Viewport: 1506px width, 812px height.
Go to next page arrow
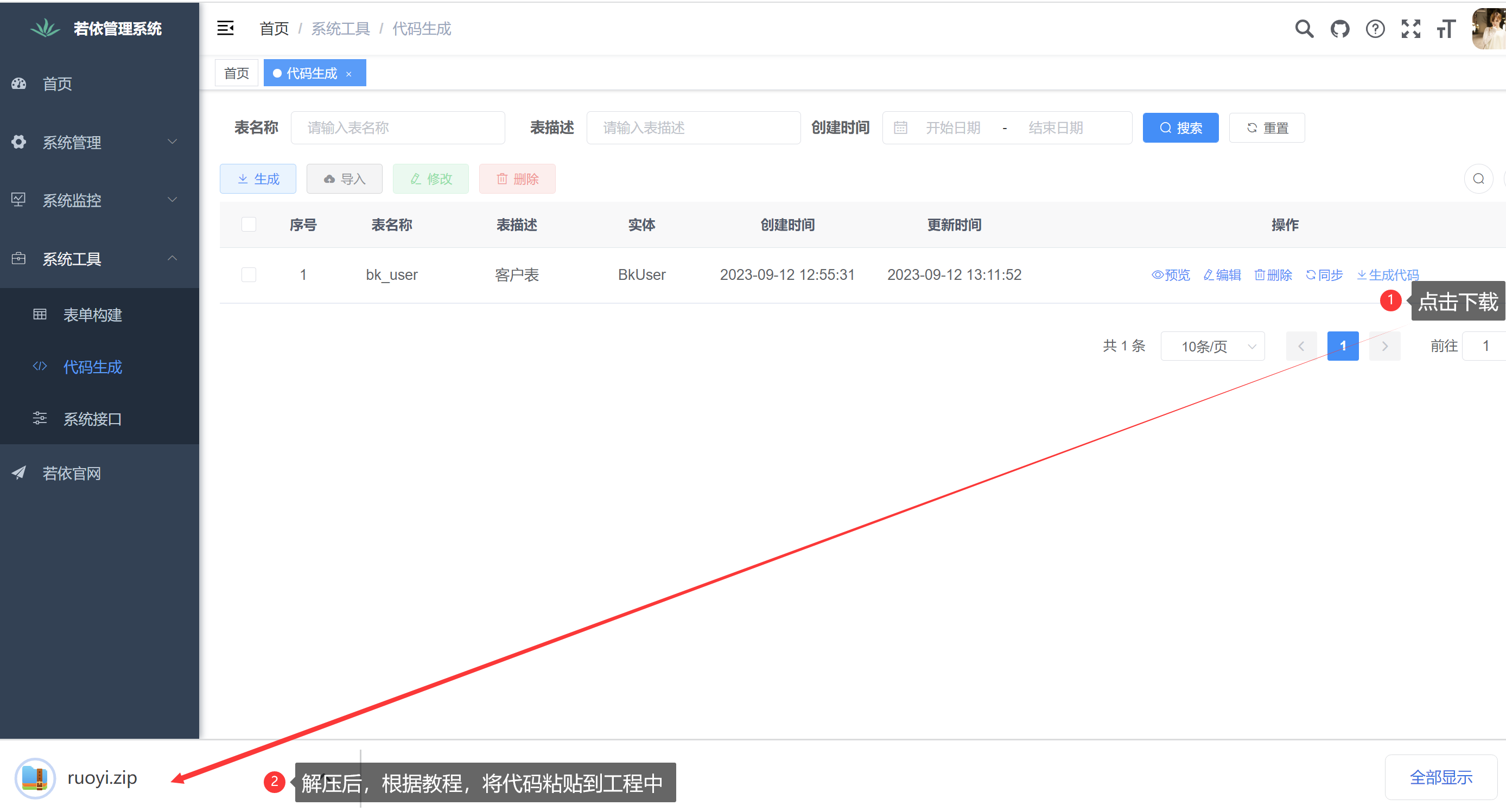pyautogui.click(x=1384, y=346)
